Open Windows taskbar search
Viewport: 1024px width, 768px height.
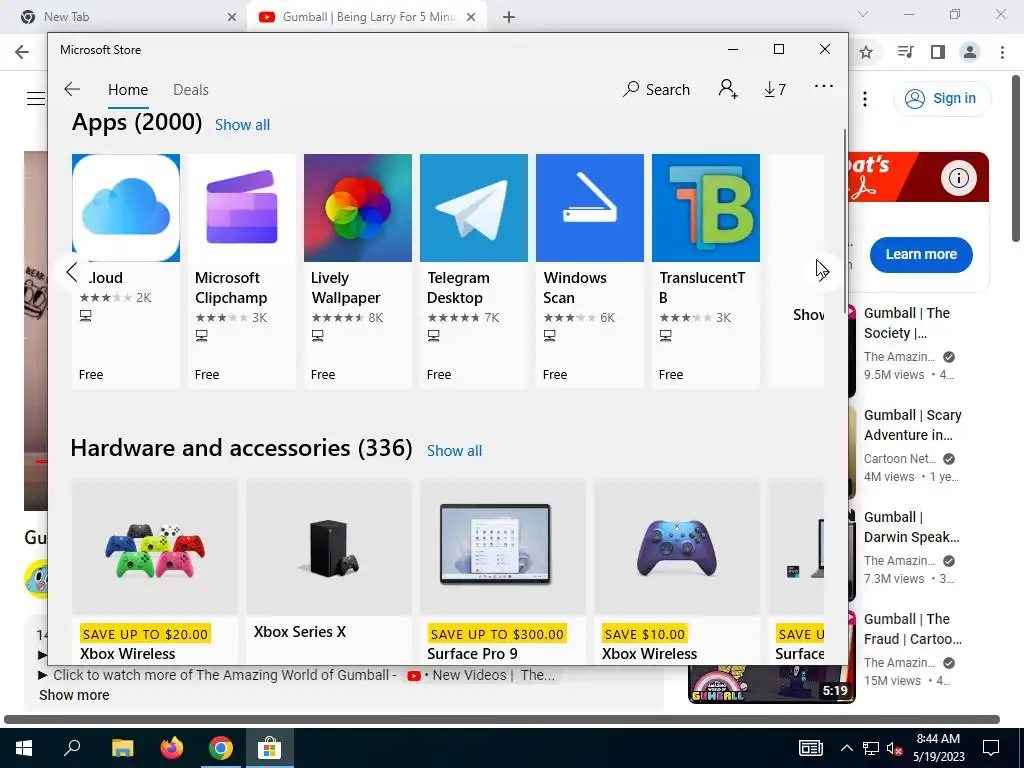[x=72, y=748]
